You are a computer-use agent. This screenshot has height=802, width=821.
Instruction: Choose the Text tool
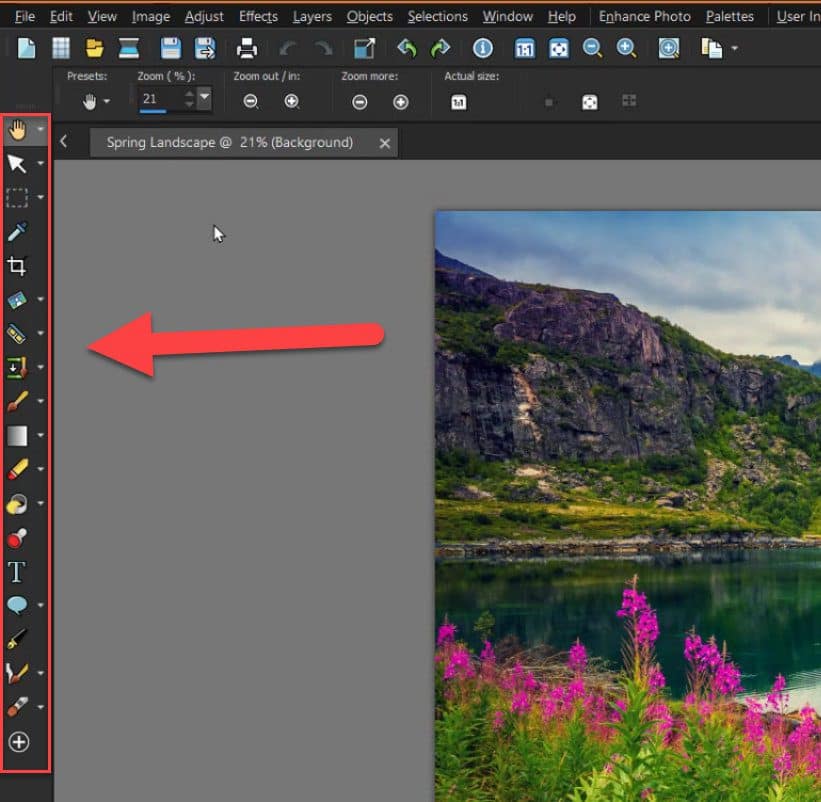coord(17,572)
